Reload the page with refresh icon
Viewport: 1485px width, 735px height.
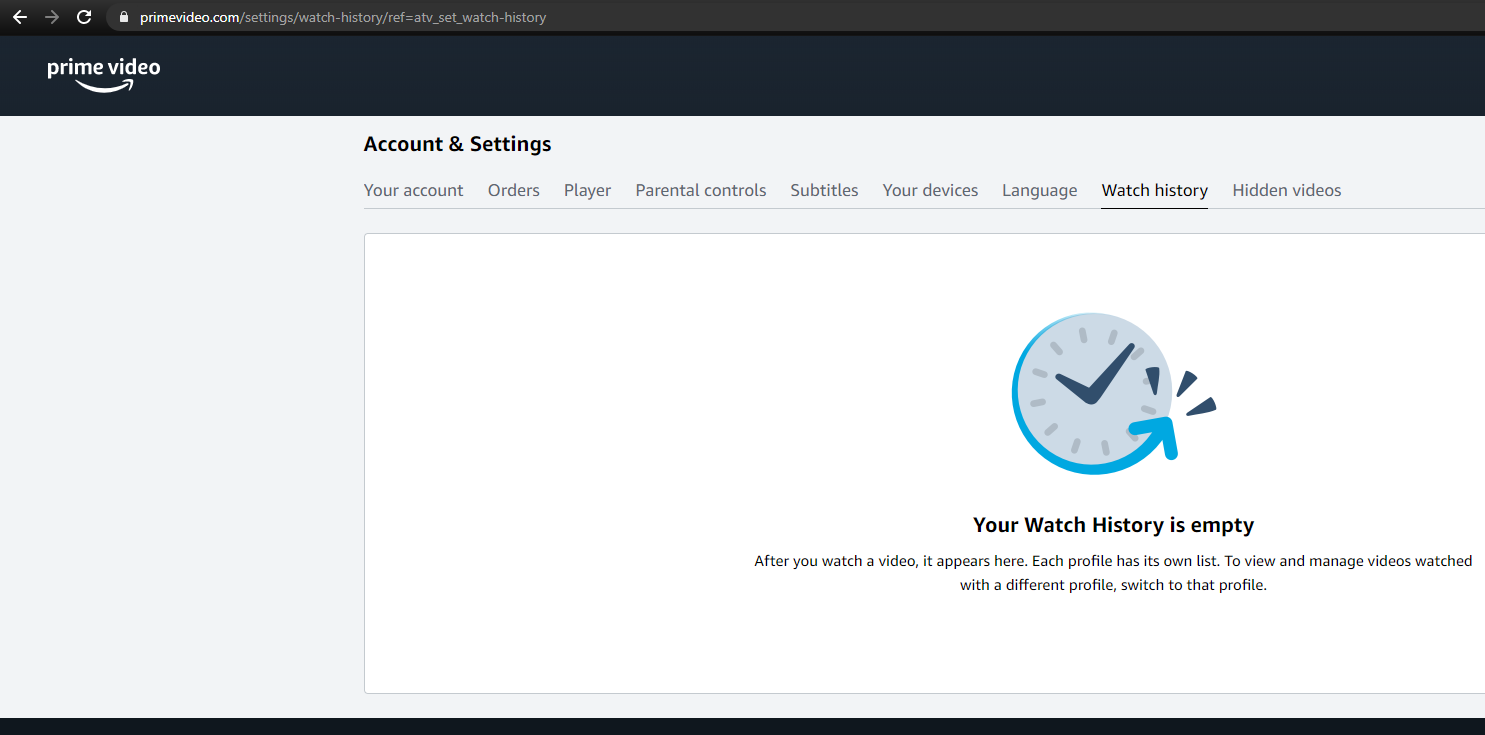84,17
